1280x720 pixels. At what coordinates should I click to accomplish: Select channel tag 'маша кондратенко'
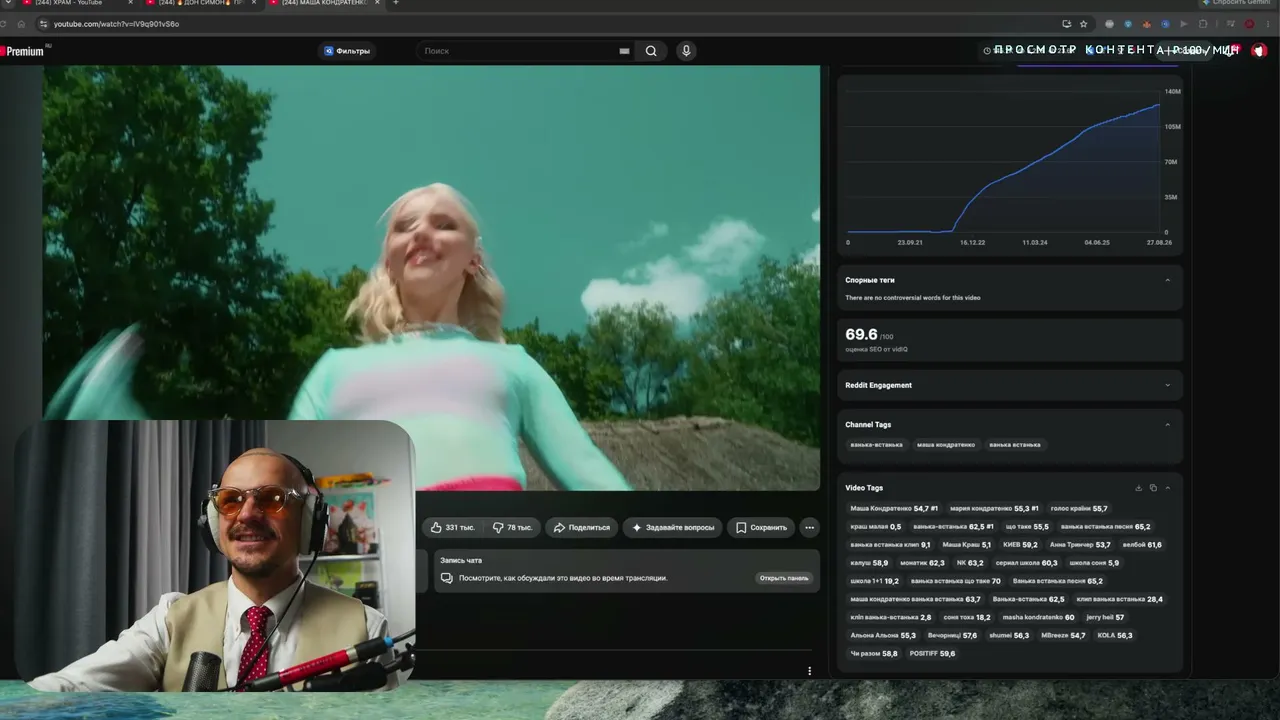[946, 444]
